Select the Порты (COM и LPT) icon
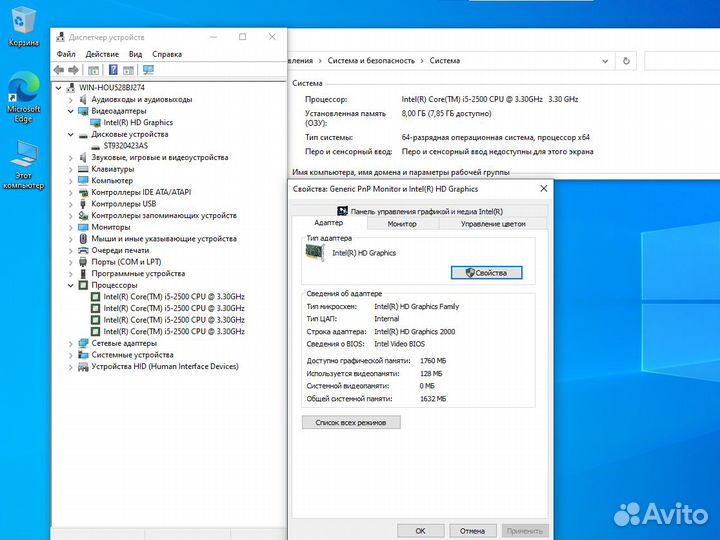The image size is (720, 540). click(x=83, y=262)
